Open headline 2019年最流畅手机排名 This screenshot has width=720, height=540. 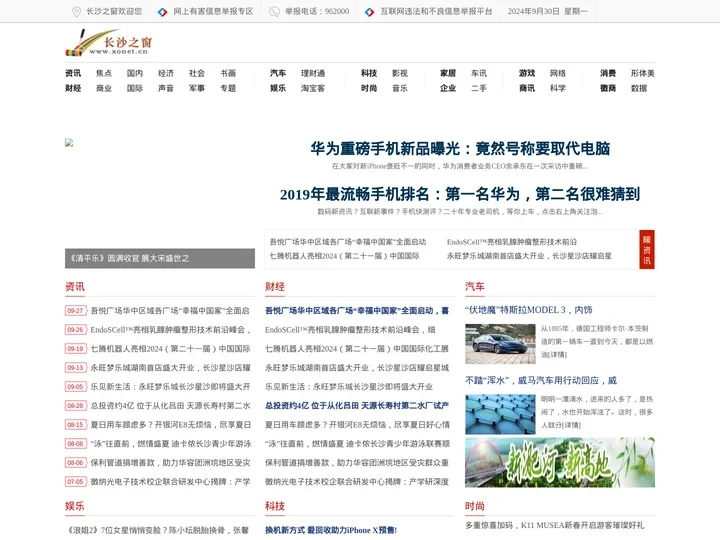pyautogui.click(x=460, y=194)
